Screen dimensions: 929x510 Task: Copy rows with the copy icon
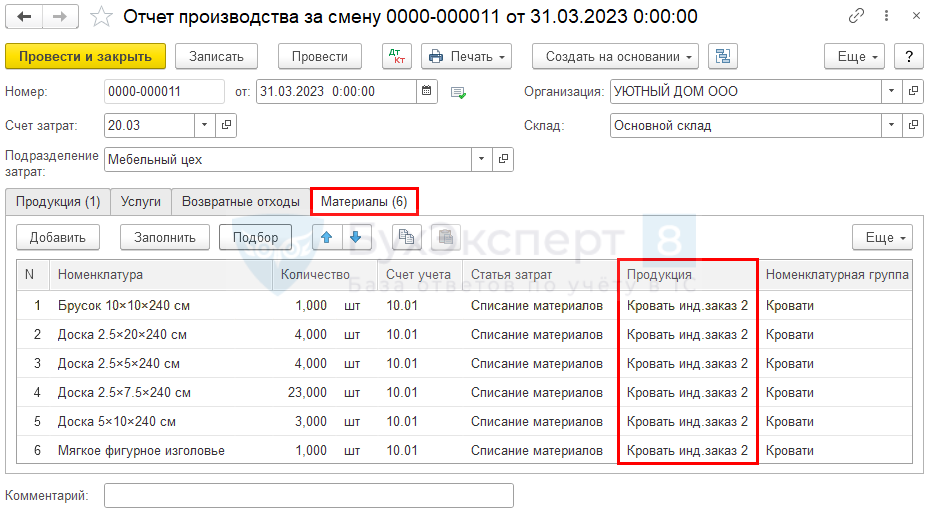406,238
